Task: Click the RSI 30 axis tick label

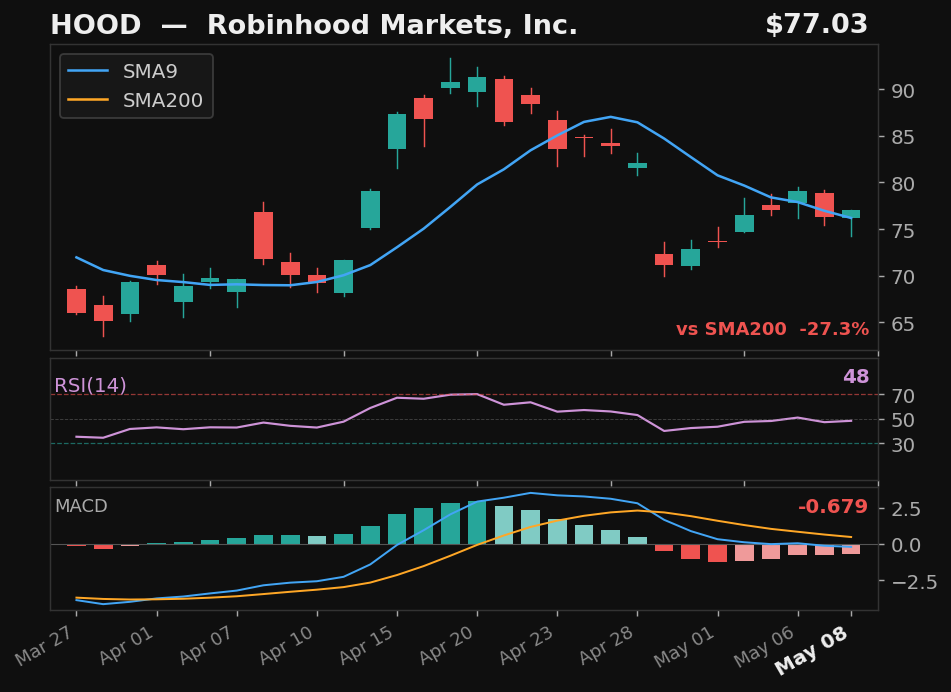Action: 902,445
